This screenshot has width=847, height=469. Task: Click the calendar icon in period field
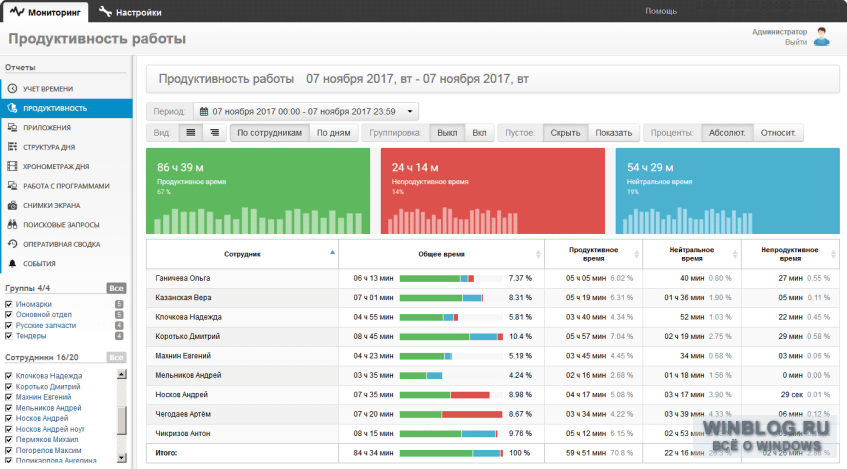coord(204,111)
